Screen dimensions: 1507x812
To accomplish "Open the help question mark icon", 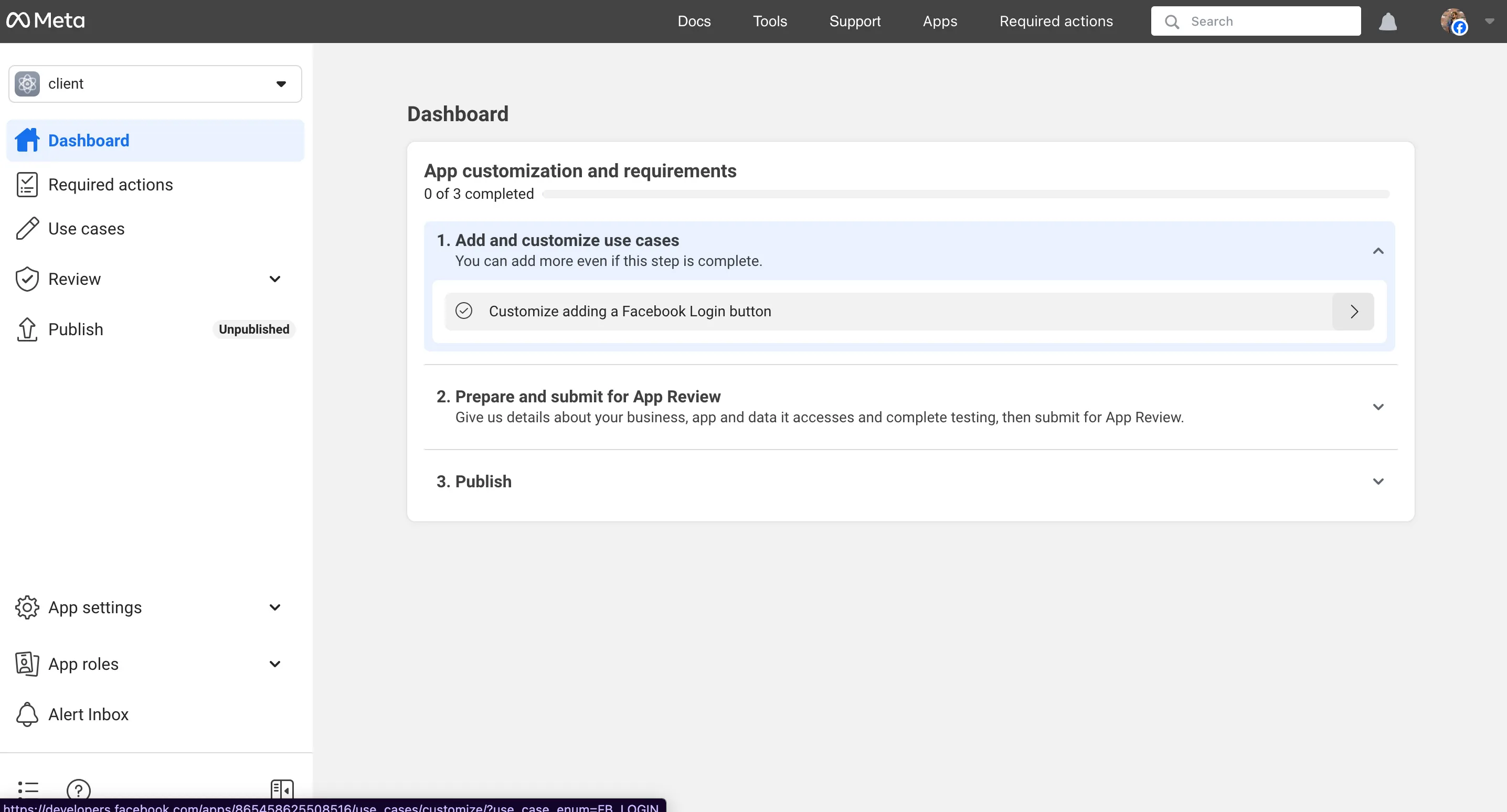I will point(78,790).
